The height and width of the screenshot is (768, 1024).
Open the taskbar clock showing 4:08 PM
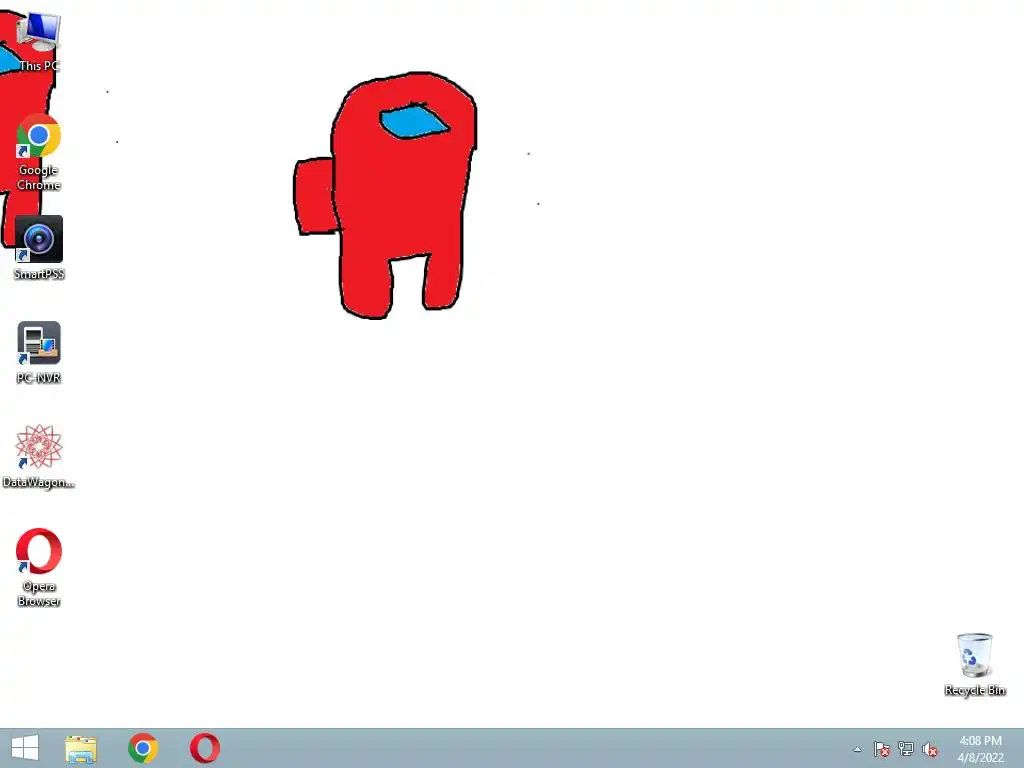980,749
